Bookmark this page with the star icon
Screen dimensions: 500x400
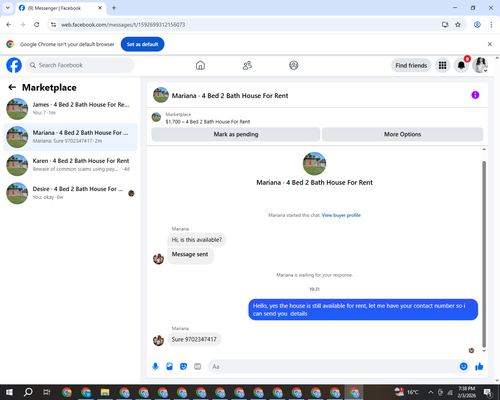(x=458, y=25)
